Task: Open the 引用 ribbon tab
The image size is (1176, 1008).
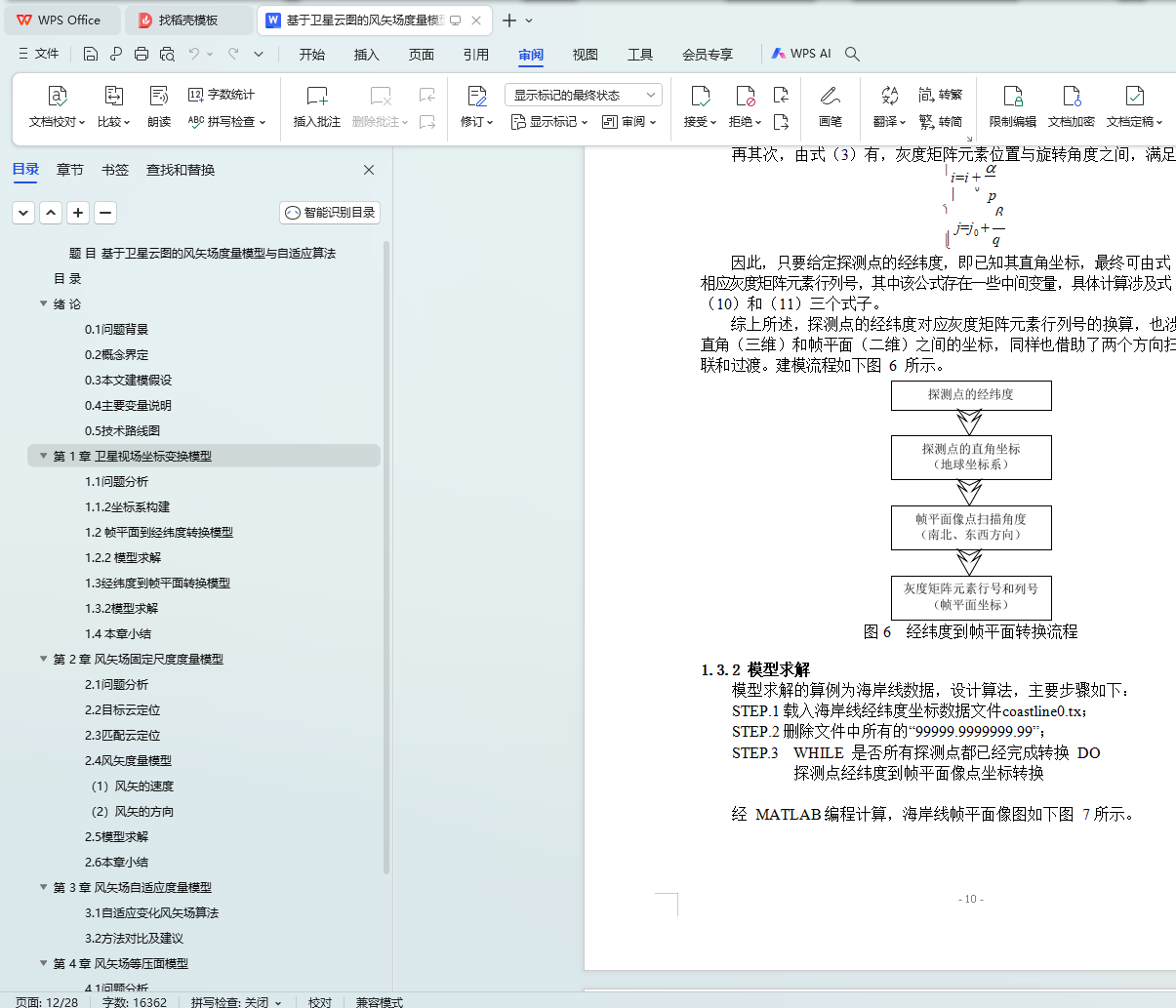Action: (x=476, y=55)
